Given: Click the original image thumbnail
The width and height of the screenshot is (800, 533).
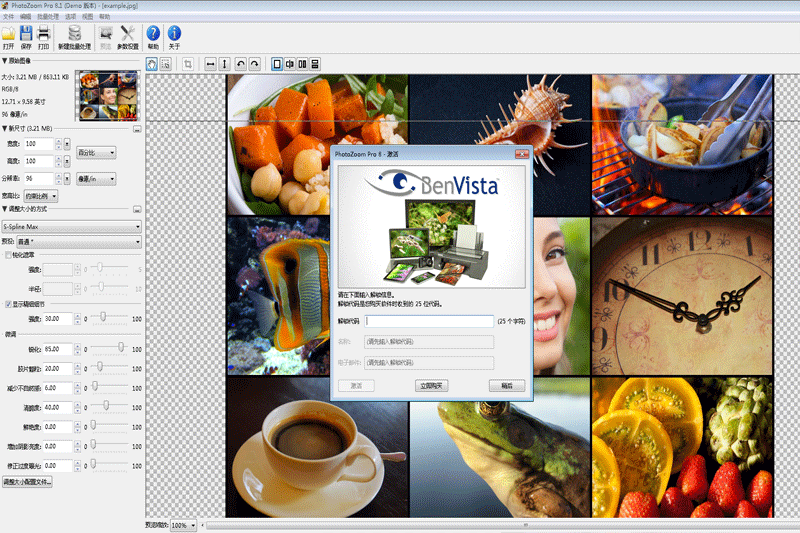Looking at the screenshot, I should (108, 95).
